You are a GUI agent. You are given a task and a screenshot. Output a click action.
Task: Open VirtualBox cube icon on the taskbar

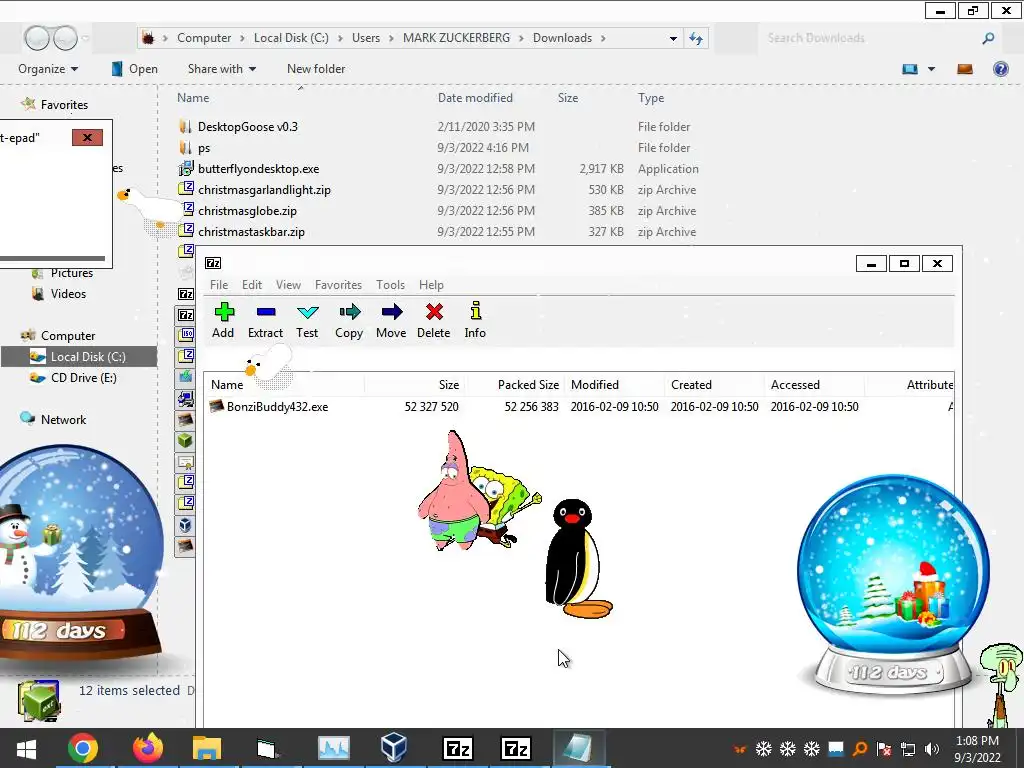[394, 748]
